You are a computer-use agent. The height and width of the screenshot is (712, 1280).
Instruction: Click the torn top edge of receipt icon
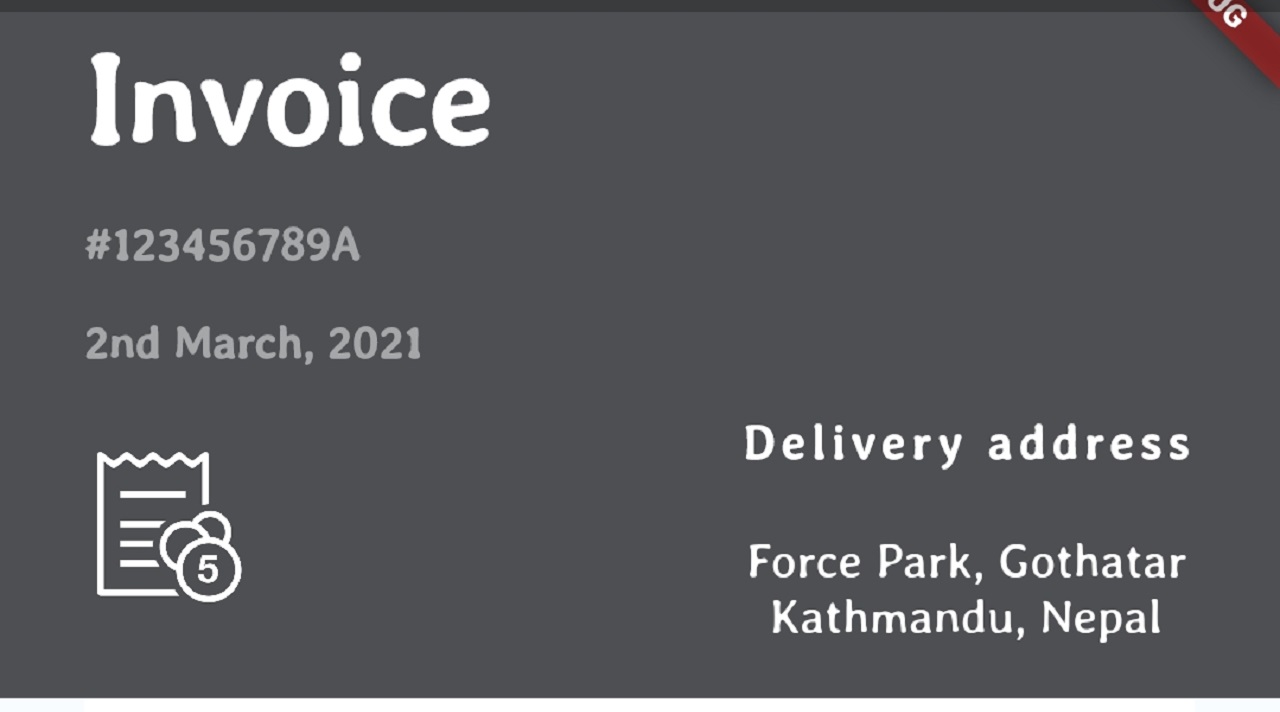pos(153,461)
